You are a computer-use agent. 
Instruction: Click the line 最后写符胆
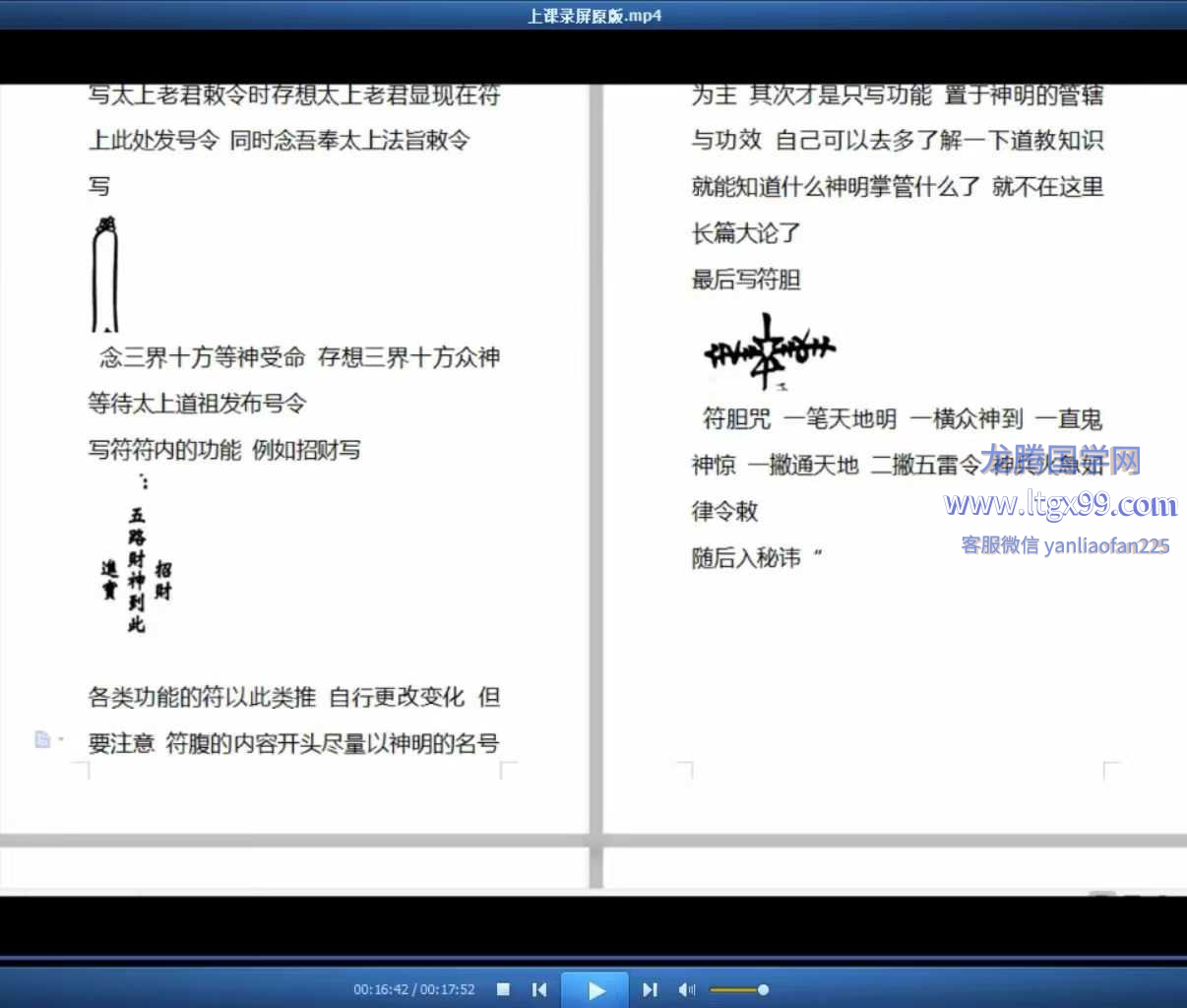pos(746,280)
